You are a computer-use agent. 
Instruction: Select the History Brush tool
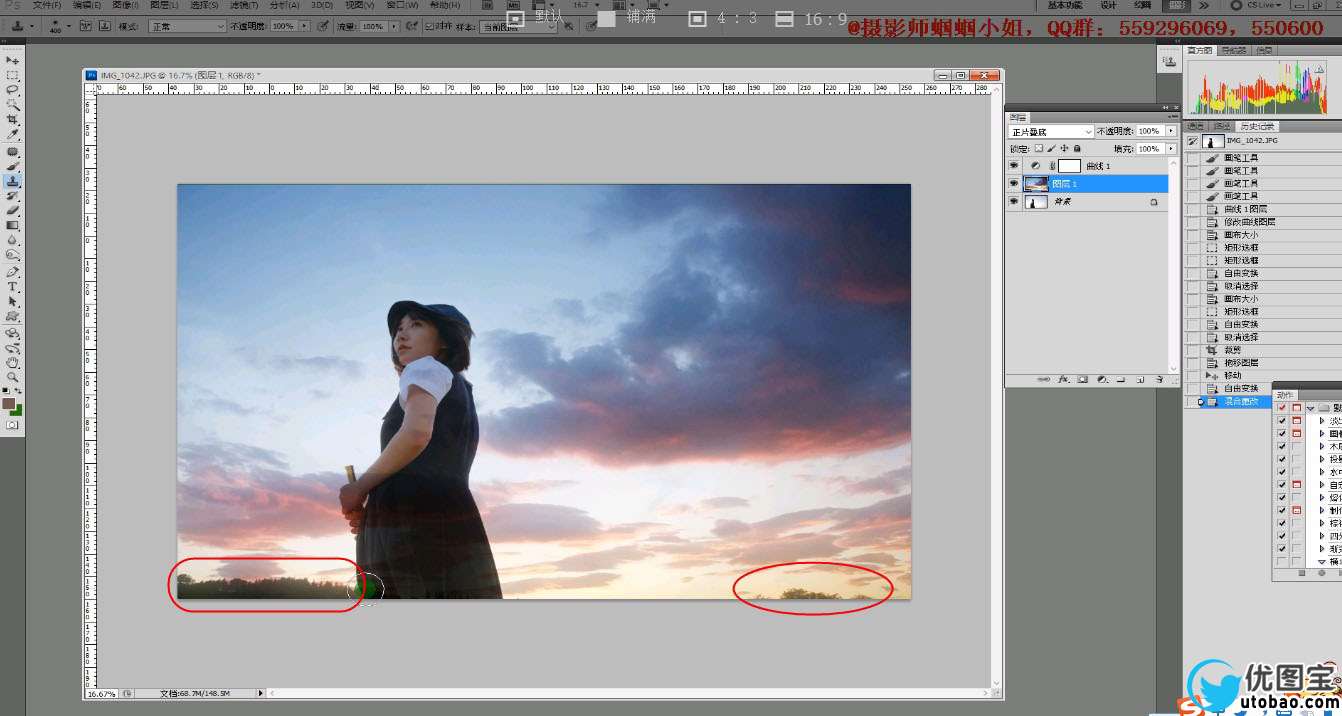pos(13,196)
